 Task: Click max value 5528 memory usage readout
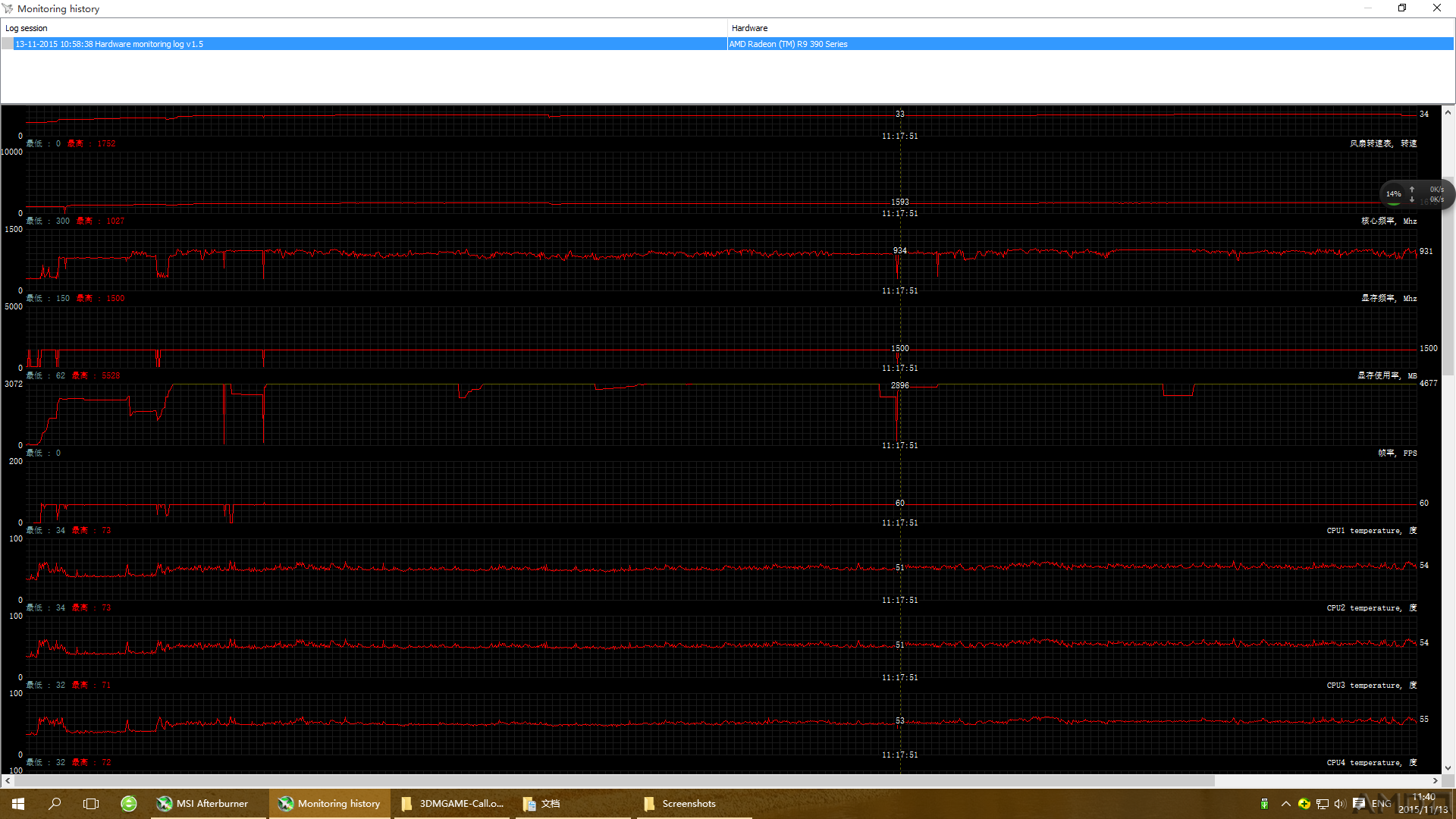(x=111, y=375)
